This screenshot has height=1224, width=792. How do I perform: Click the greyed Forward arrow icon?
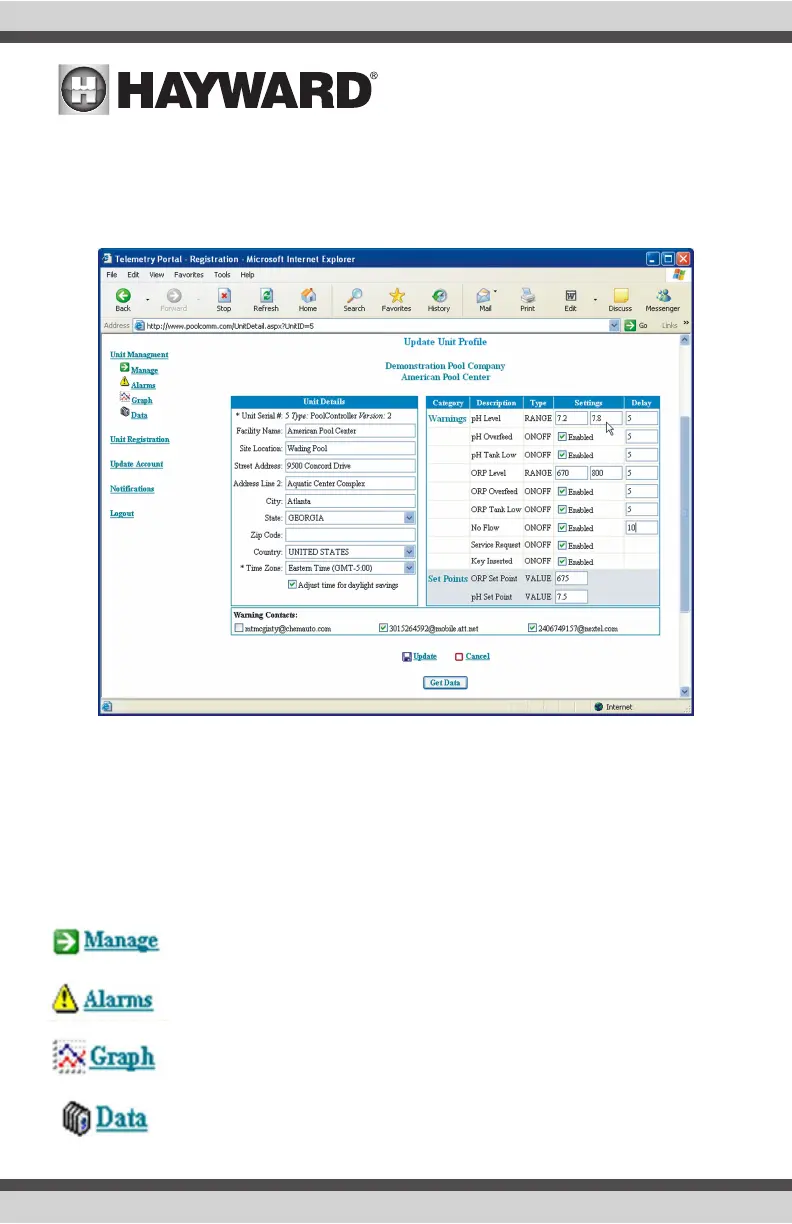tap(173, 295)
